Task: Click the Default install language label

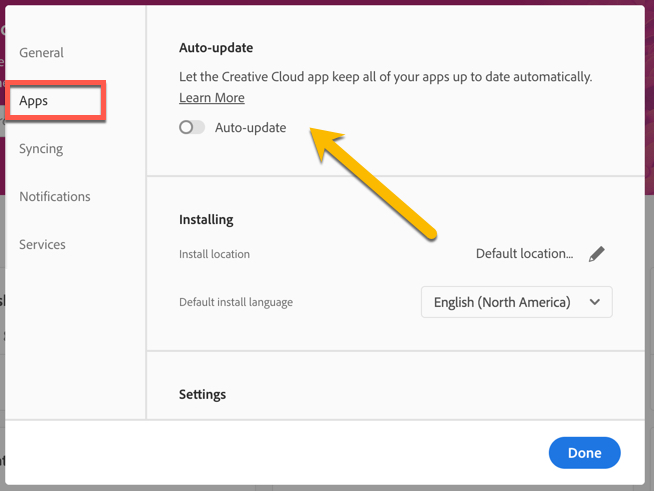Action: click(236, 302)
